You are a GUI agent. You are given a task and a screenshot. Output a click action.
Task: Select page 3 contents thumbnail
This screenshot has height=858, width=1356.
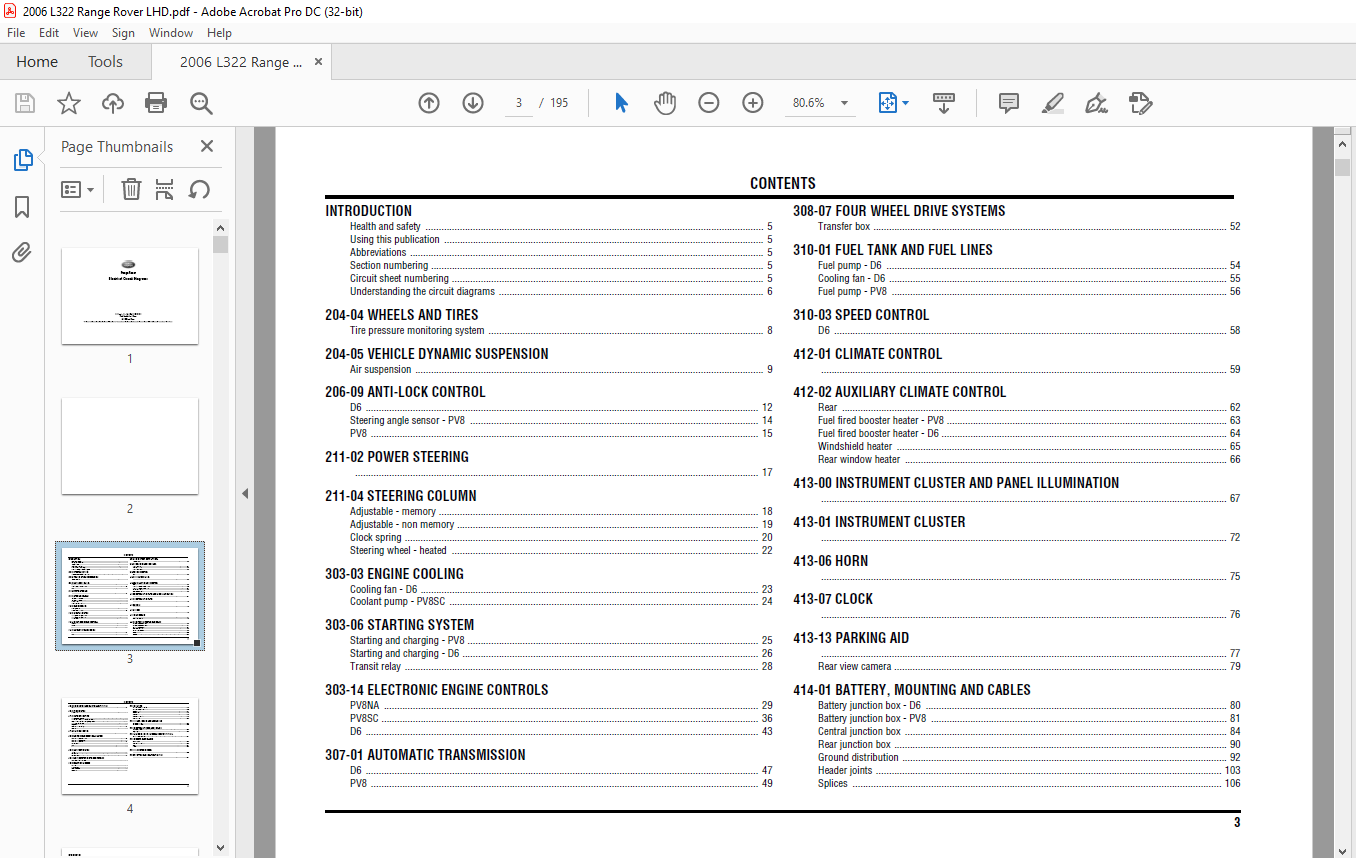click(x=130, y=596)
